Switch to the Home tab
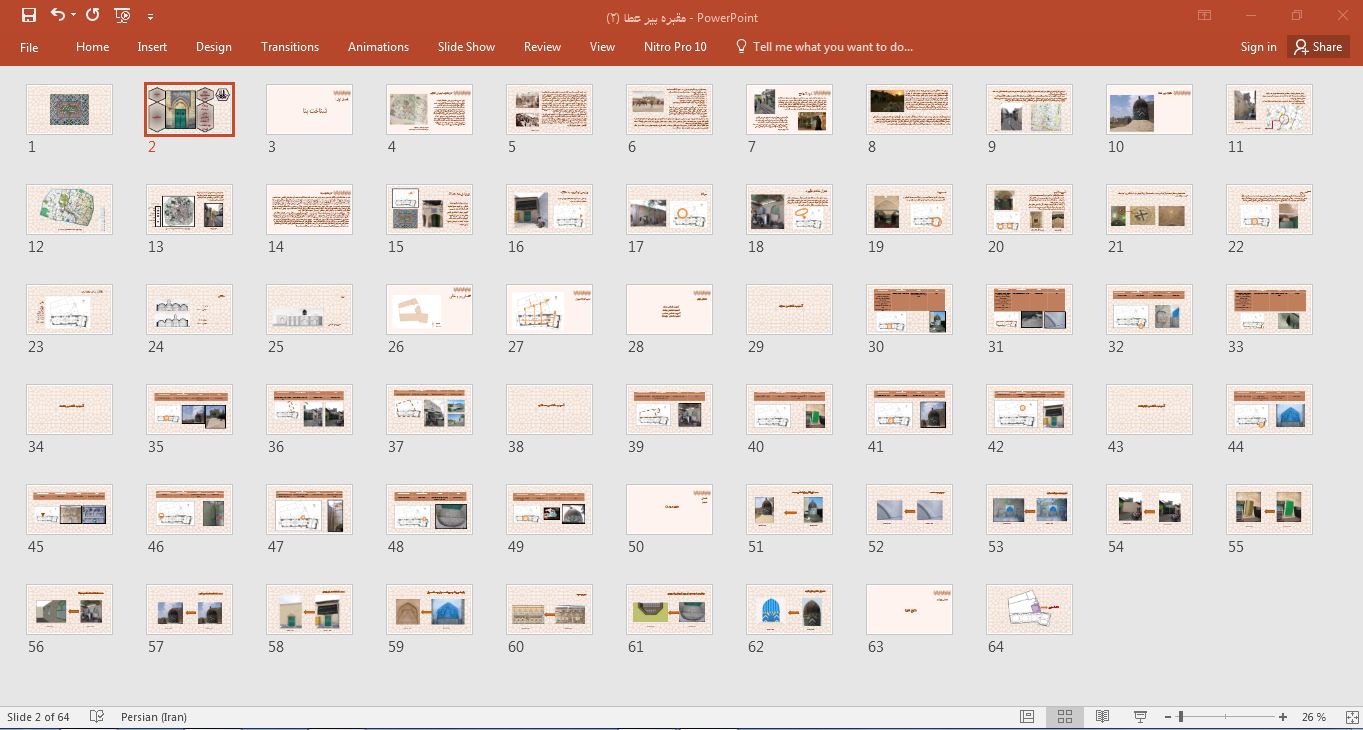Screen dimensions: 1363x730 tap(92, 47)
